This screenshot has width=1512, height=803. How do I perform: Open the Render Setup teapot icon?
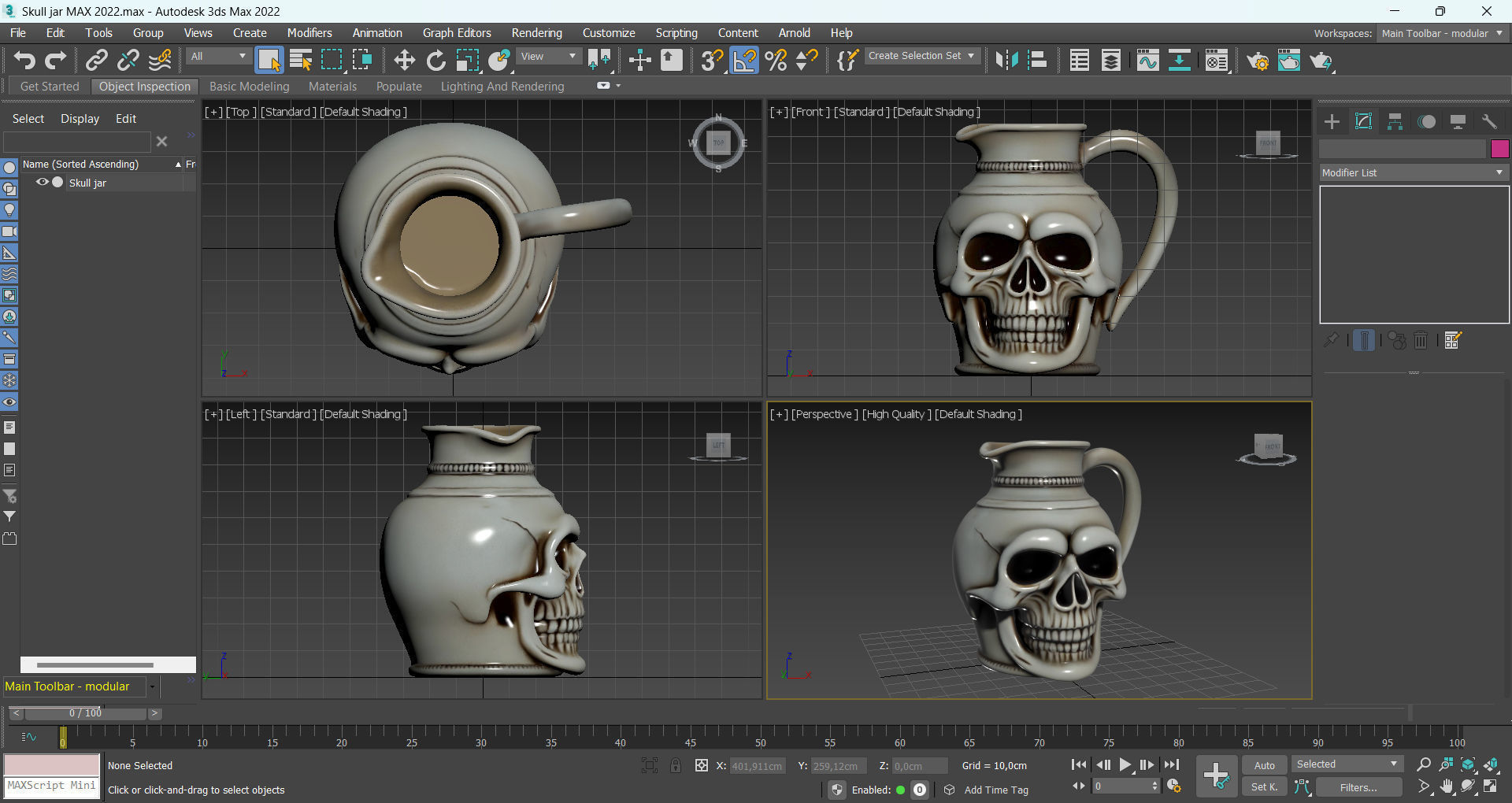point(1257,61)
